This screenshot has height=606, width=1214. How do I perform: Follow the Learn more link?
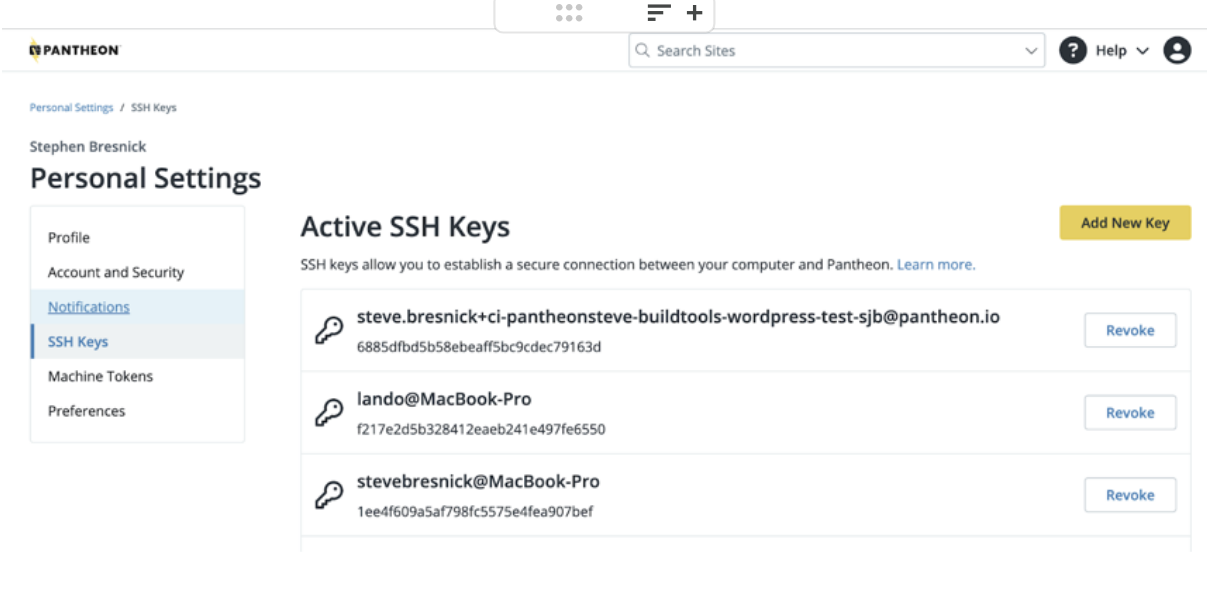point(935,265)
